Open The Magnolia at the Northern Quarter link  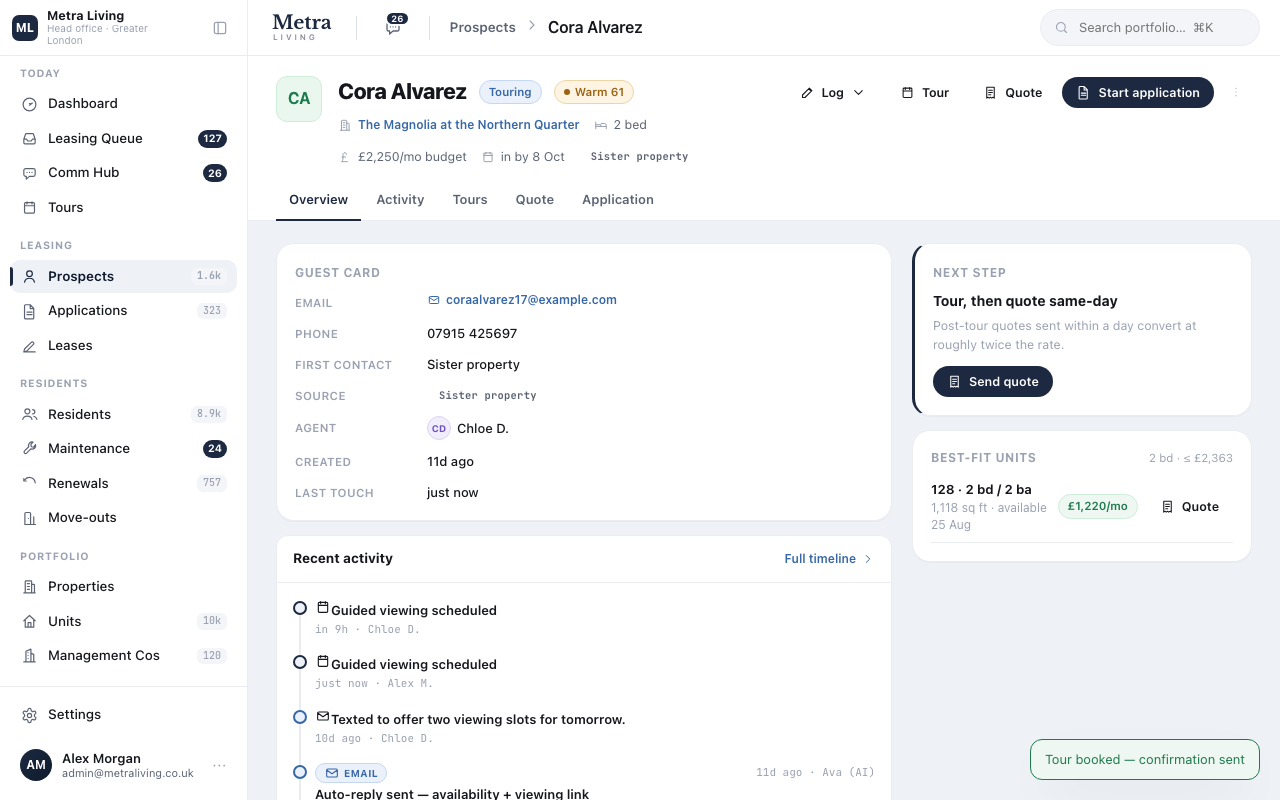pos(469,125)
